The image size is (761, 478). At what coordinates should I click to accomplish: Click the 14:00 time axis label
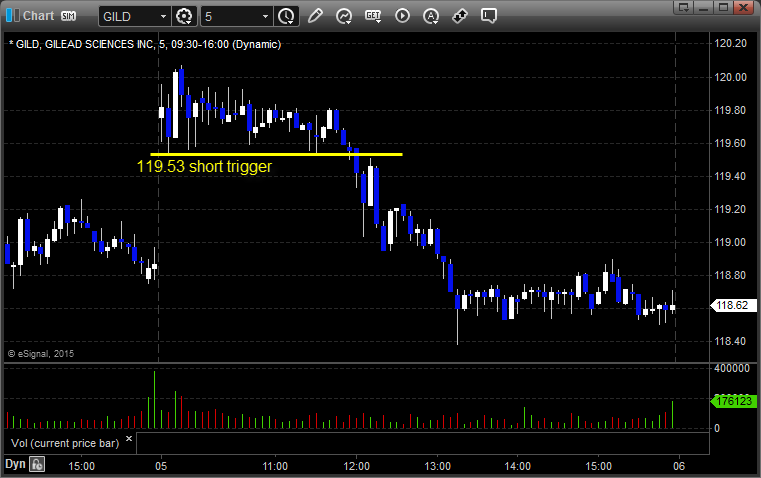click(x=517, y=466)
